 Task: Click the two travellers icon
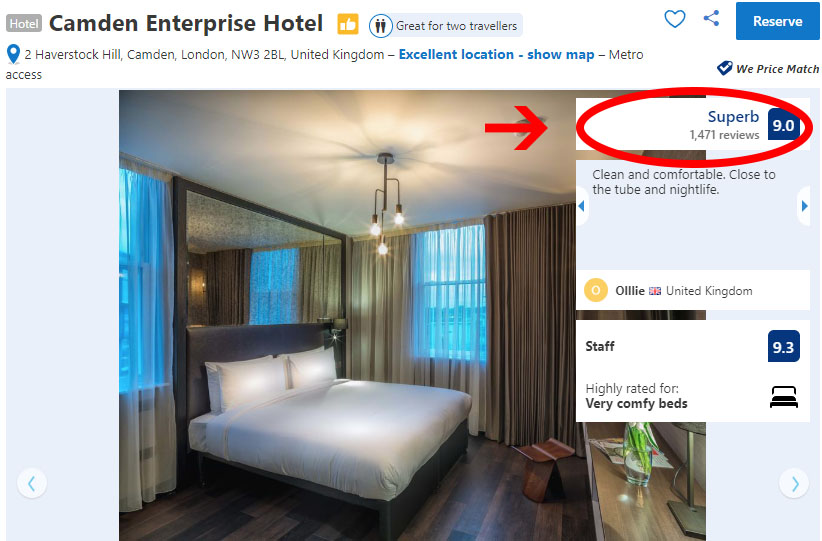click(x=381, y=26)
